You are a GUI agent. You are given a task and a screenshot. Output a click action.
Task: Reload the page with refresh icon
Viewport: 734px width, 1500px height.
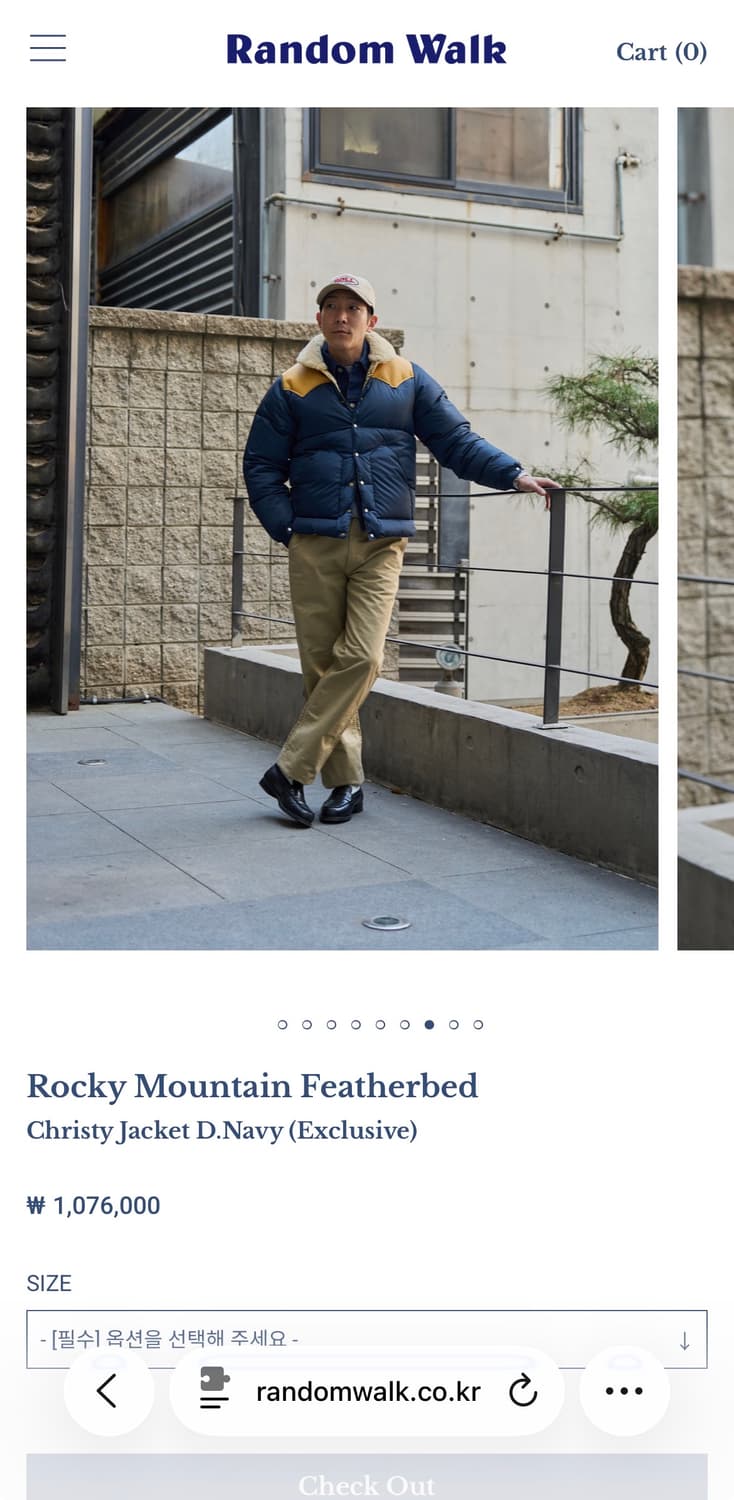[523, 1391]
